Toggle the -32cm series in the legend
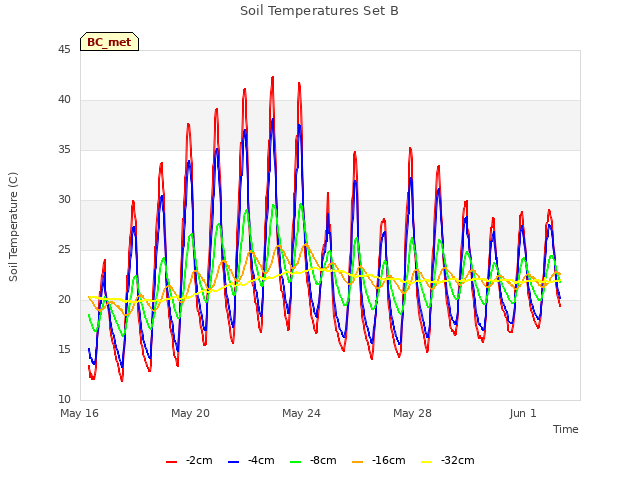640x480 pixels. point(447,460)
